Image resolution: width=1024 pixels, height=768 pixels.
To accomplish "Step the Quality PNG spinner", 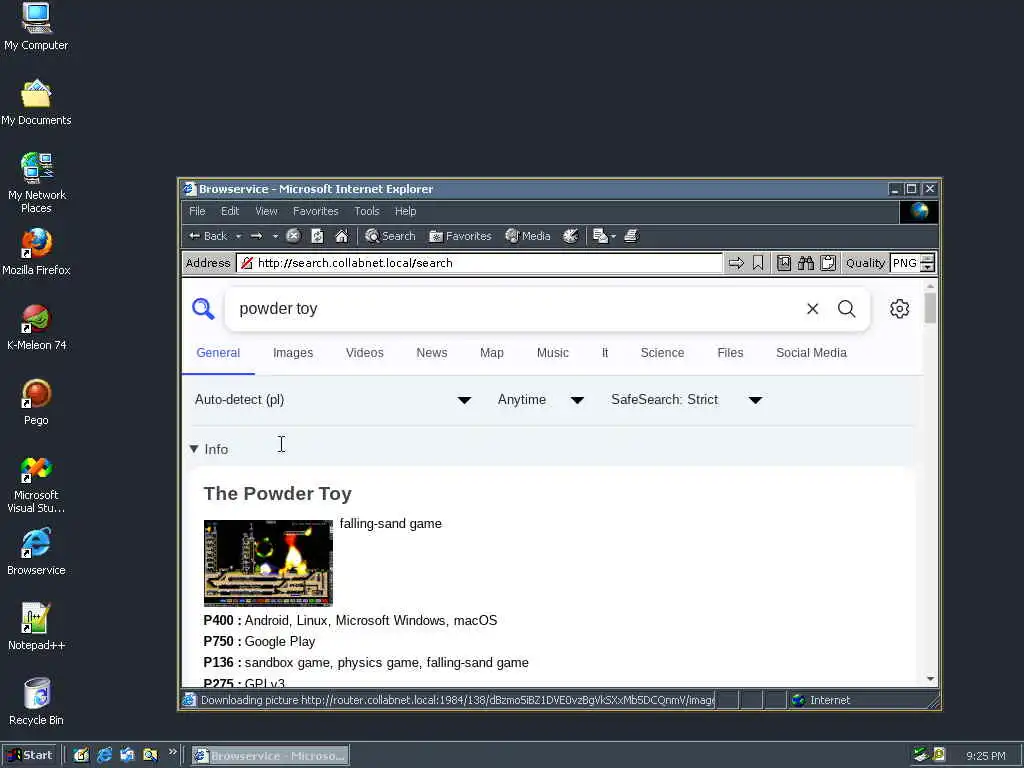I will (927, 263).
